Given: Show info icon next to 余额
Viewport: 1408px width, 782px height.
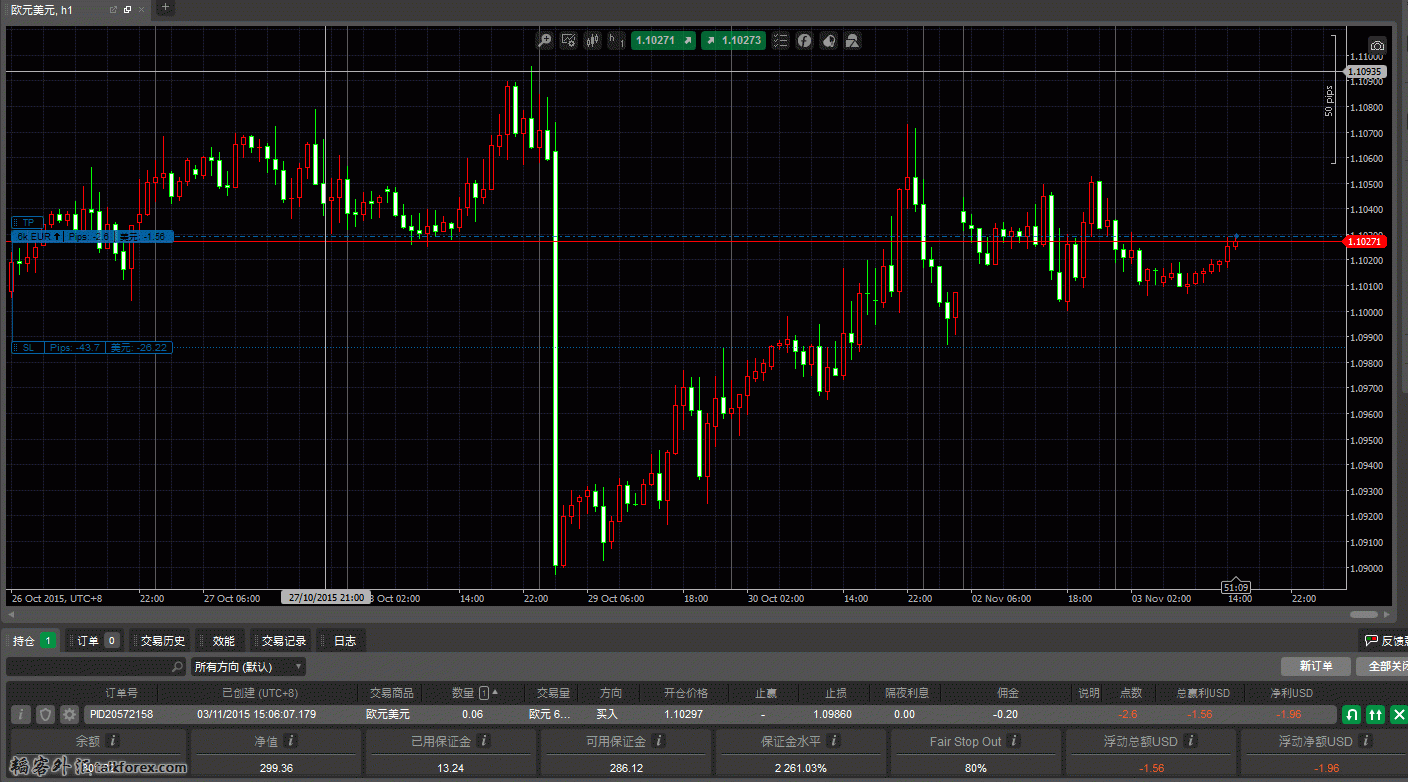Looking at the screenshot, I should point(113,741).
